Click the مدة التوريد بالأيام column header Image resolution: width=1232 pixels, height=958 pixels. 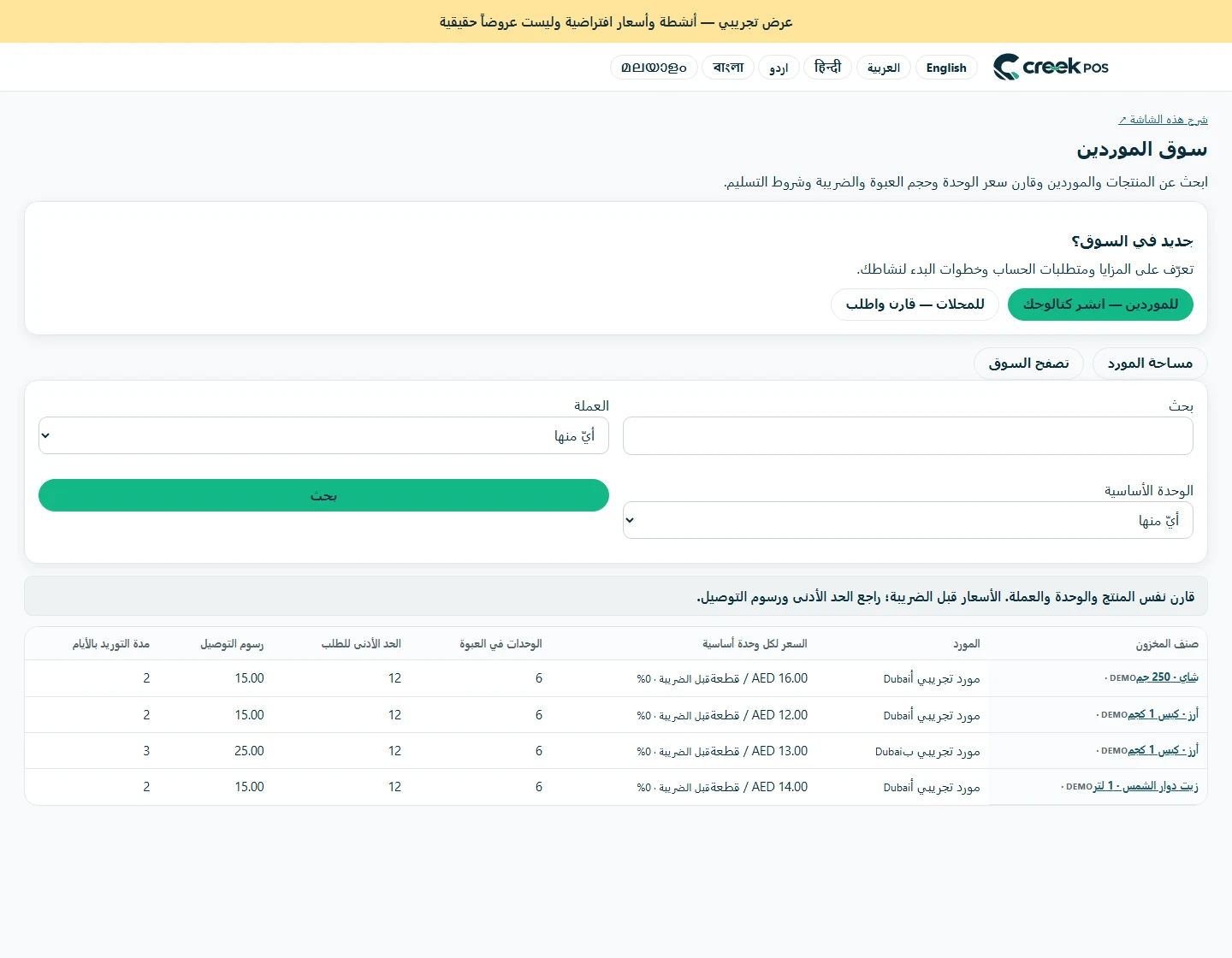[110, 643]
